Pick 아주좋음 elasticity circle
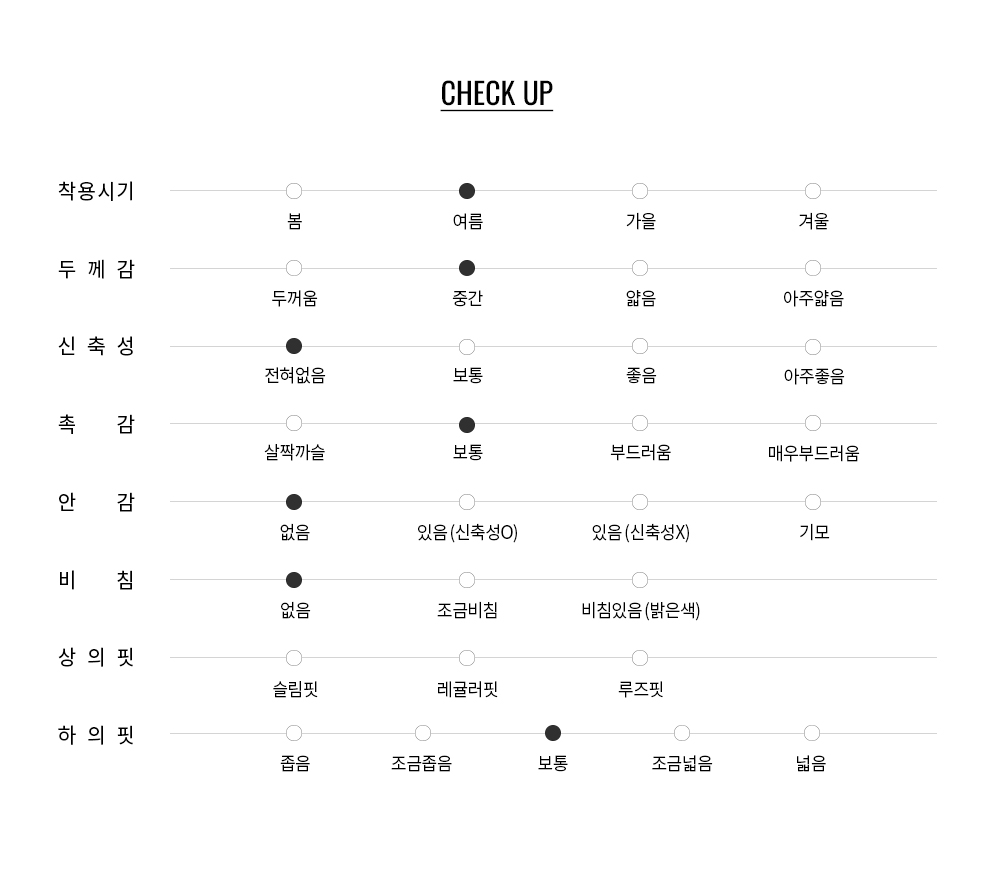 [x=813, y=347]
